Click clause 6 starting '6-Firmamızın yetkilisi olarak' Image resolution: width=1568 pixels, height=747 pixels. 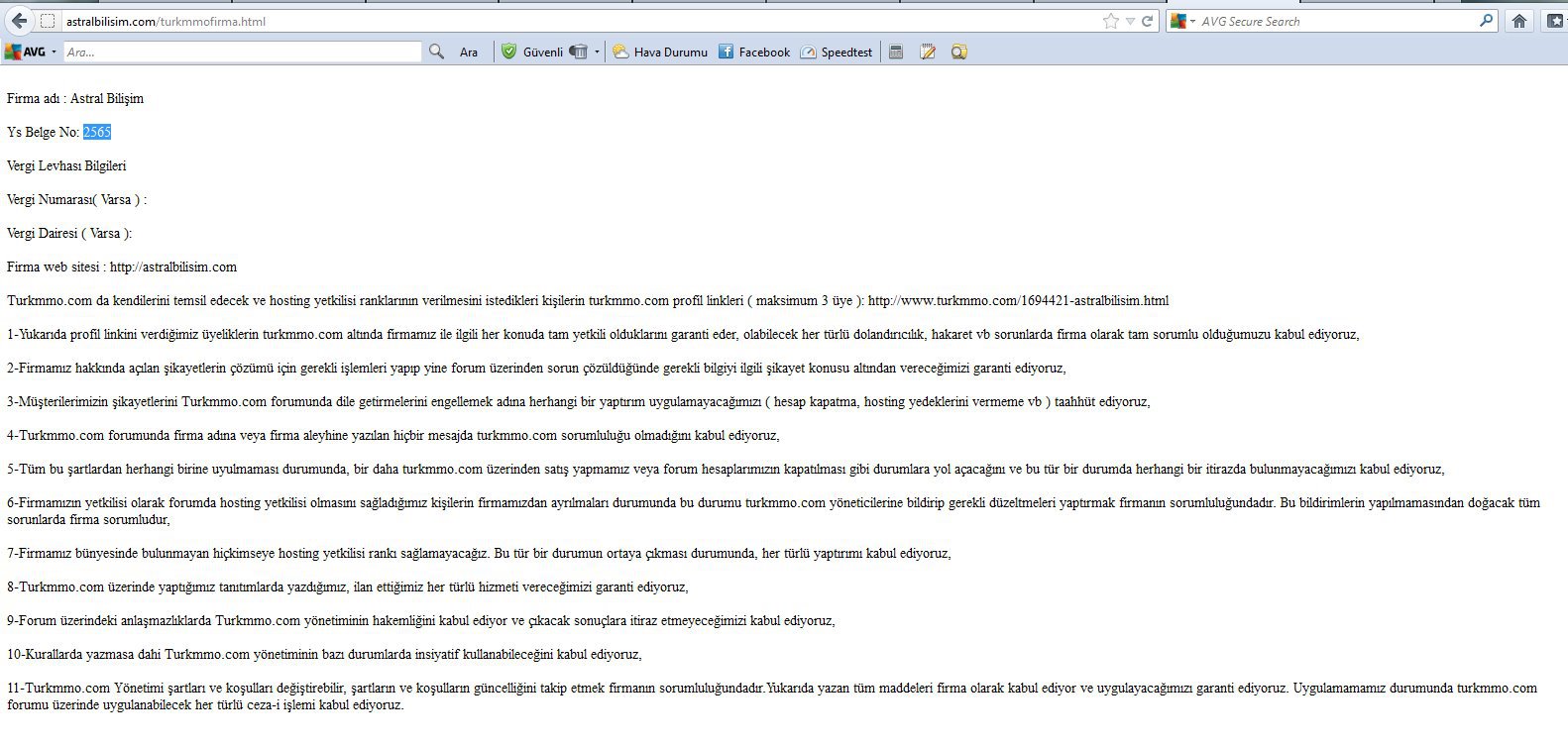(x=774, y=511)
